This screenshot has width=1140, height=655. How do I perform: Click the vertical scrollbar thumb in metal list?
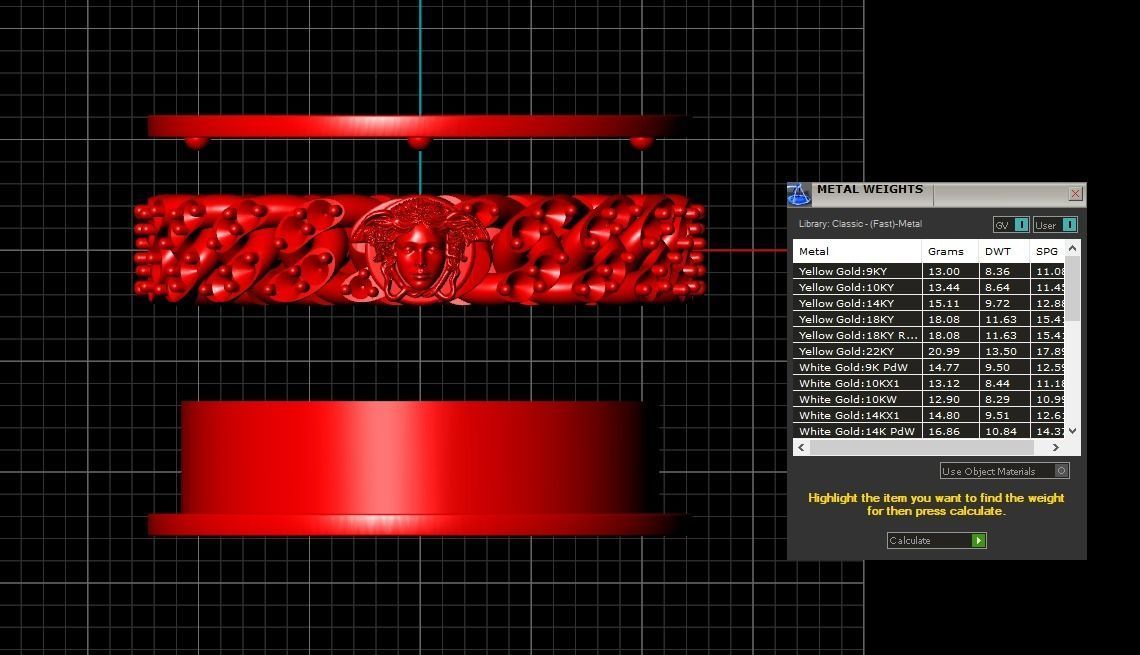click(1072, 289)
